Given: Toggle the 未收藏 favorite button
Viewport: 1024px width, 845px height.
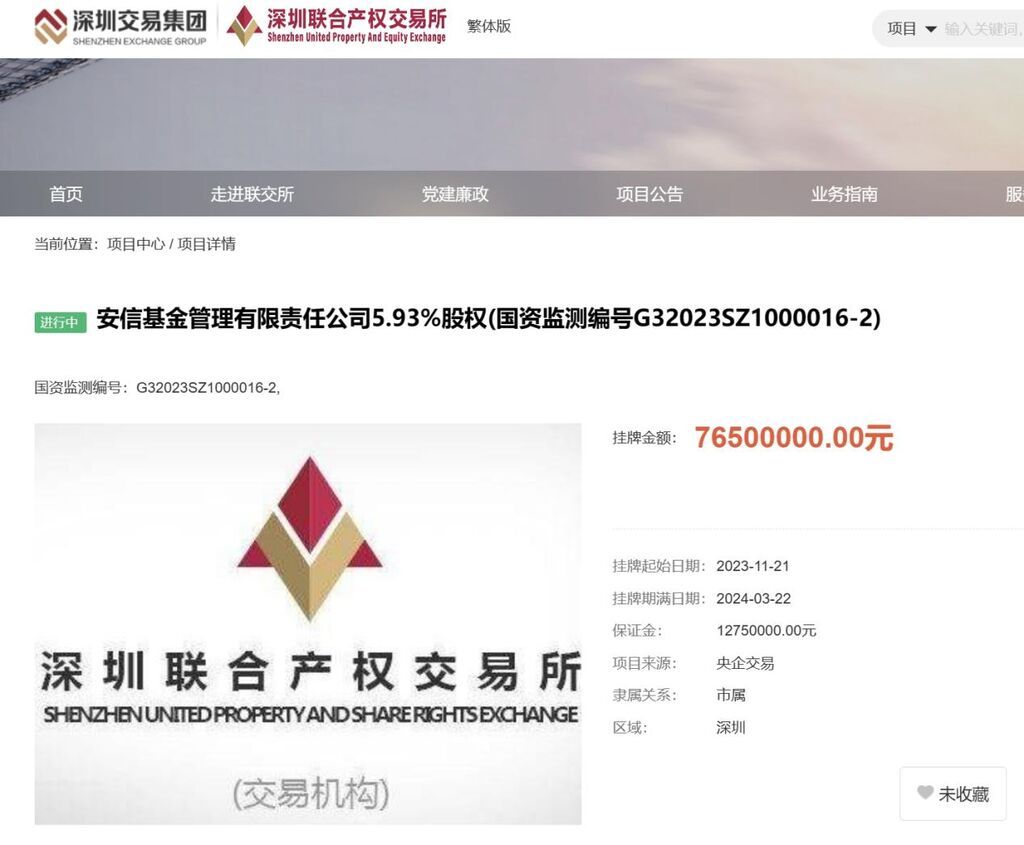Looking at the screenshot, I should click(x=953, y=793).
